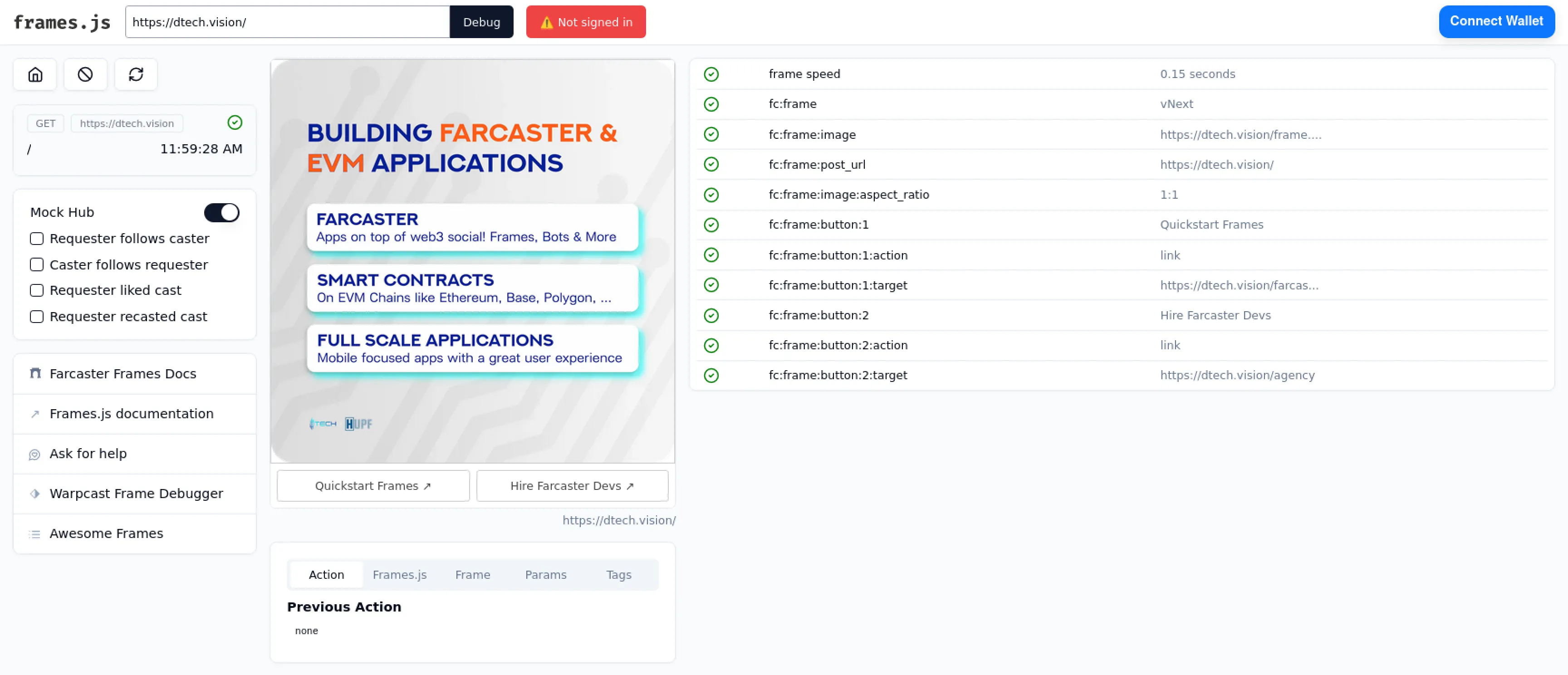Click check icon in fc:frame row
Viewport: 1568px width, 675px height.
point(711,104)
